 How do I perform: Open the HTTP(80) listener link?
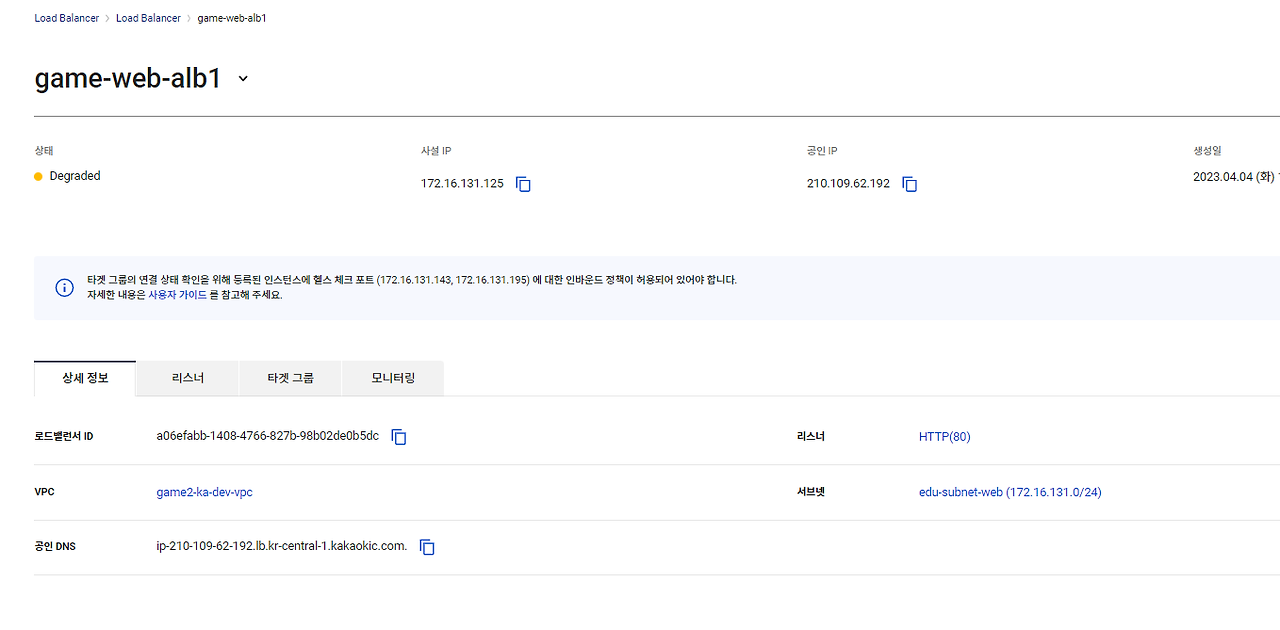[944, 437]
